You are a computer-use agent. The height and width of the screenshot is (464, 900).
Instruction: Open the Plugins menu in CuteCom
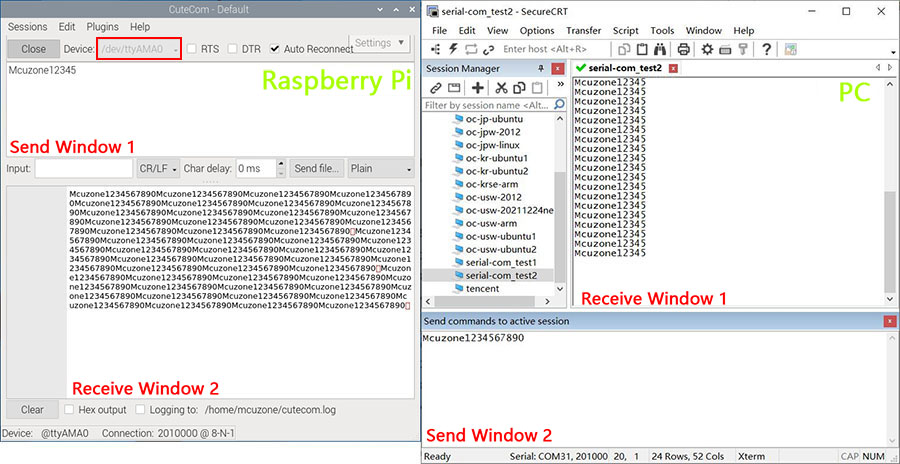[103, 26]
